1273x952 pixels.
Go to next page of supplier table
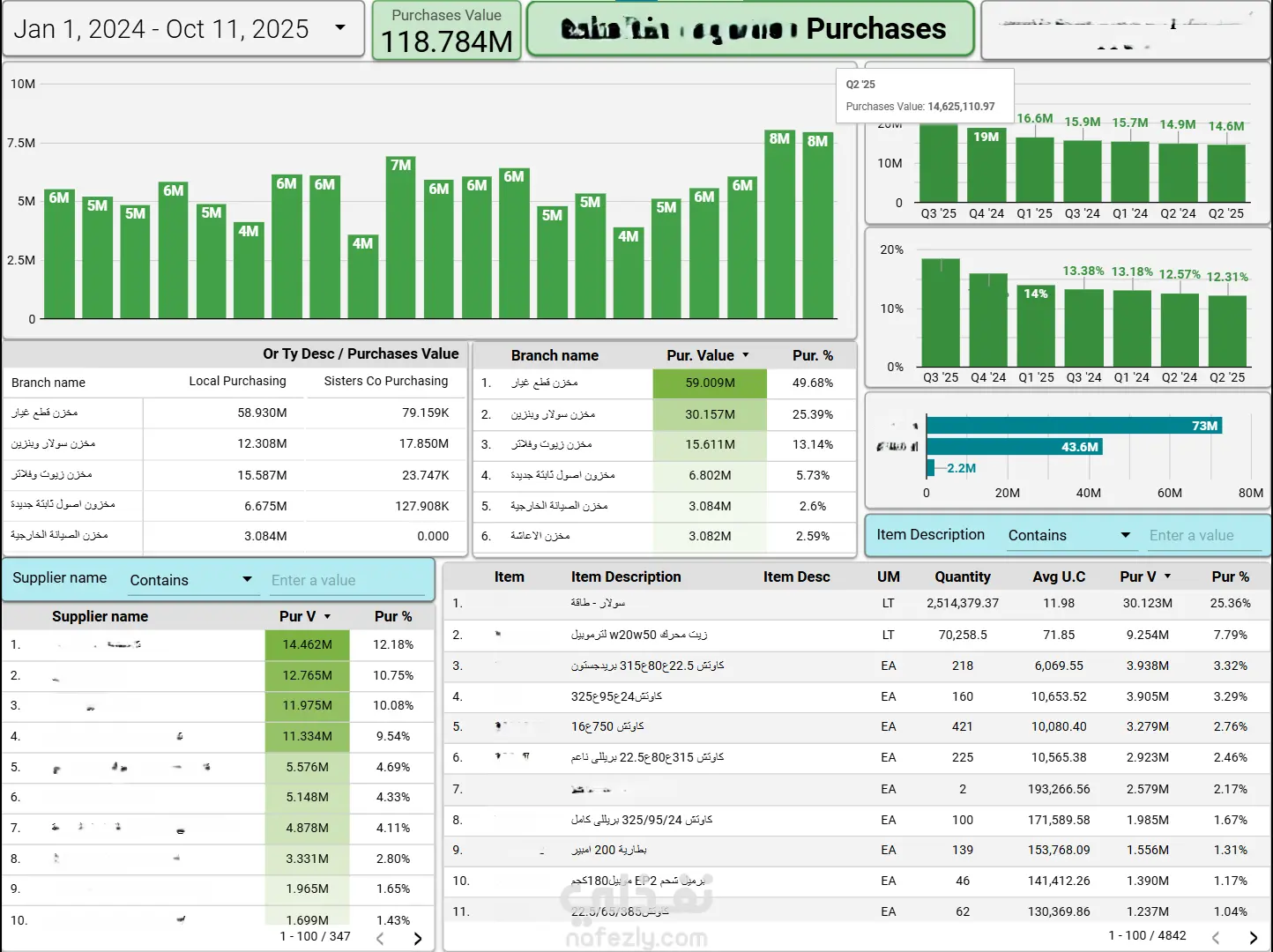(418, 939)
